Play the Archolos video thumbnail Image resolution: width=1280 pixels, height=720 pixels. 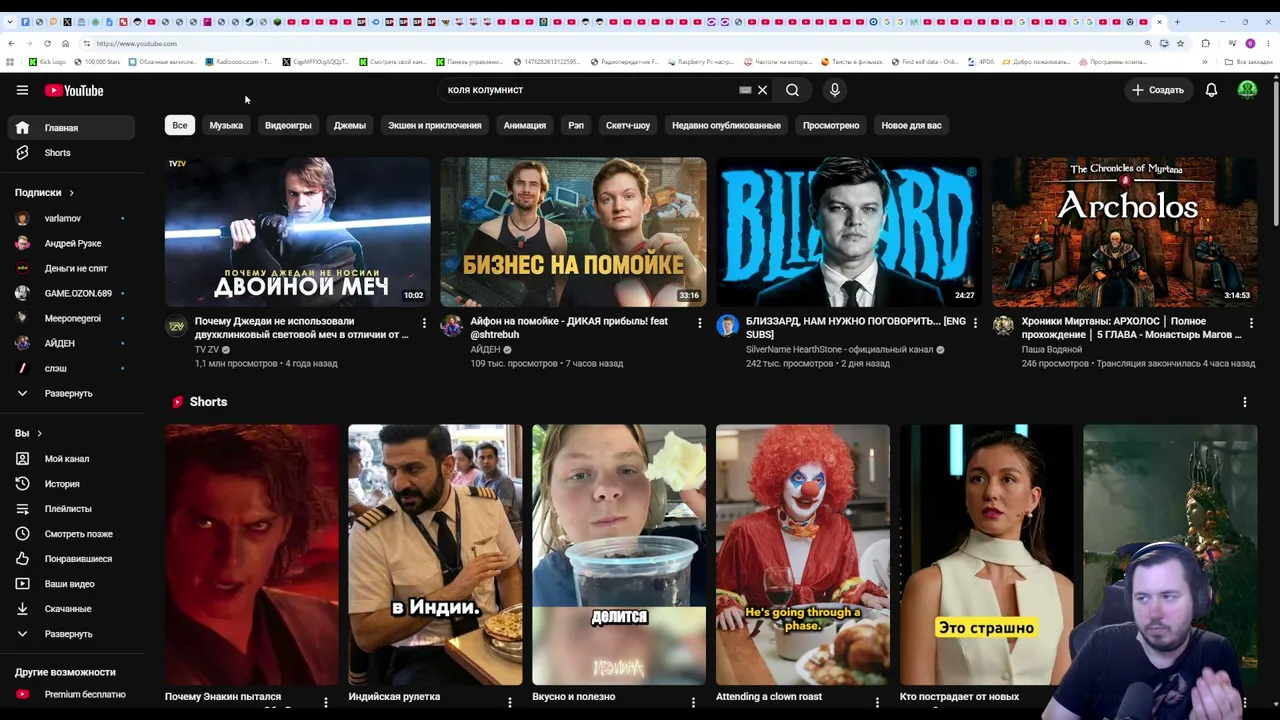[x=1125, y=231]
